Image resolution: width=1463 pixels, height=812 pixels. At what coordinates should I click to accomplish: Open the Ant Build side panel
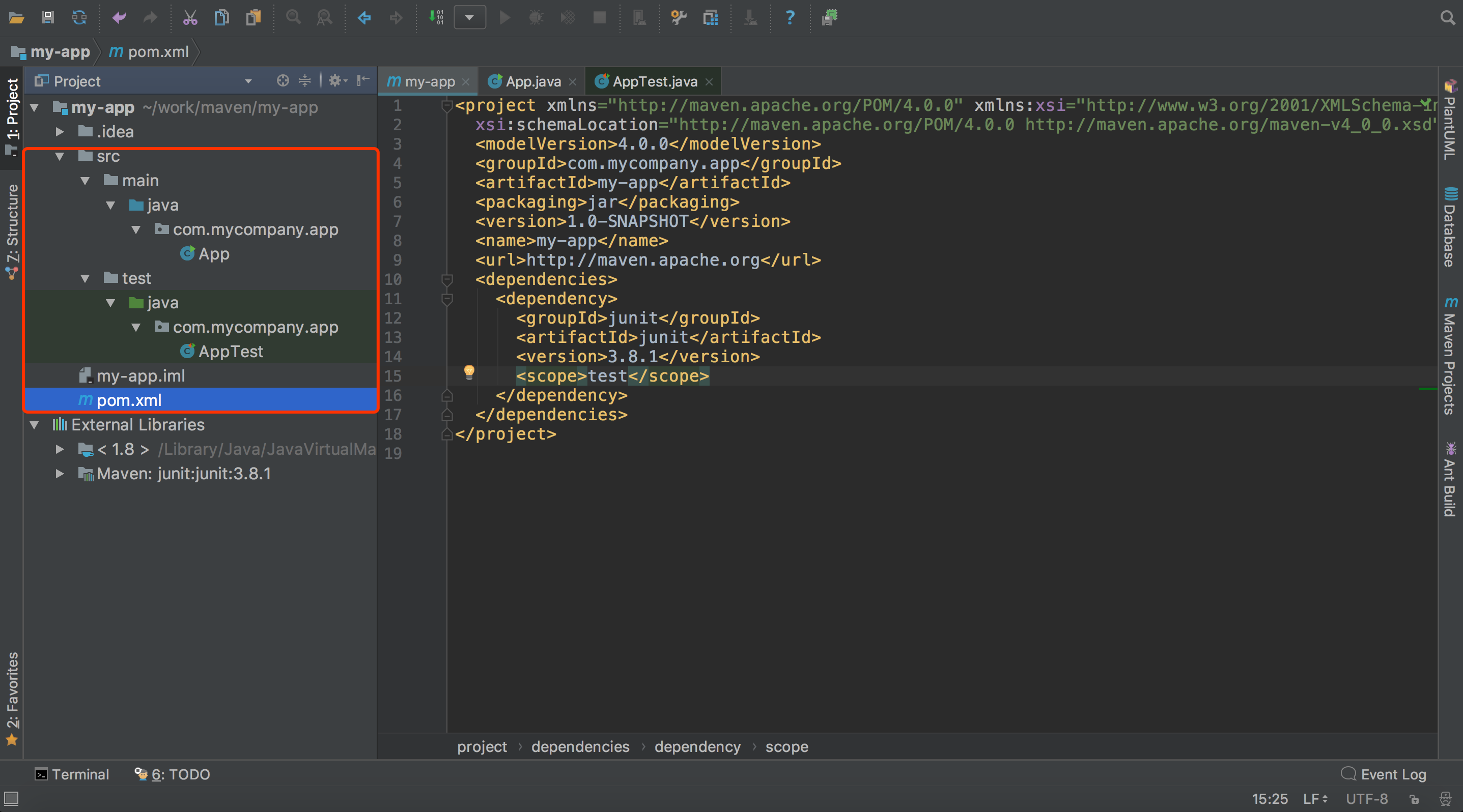[1450, 478]
